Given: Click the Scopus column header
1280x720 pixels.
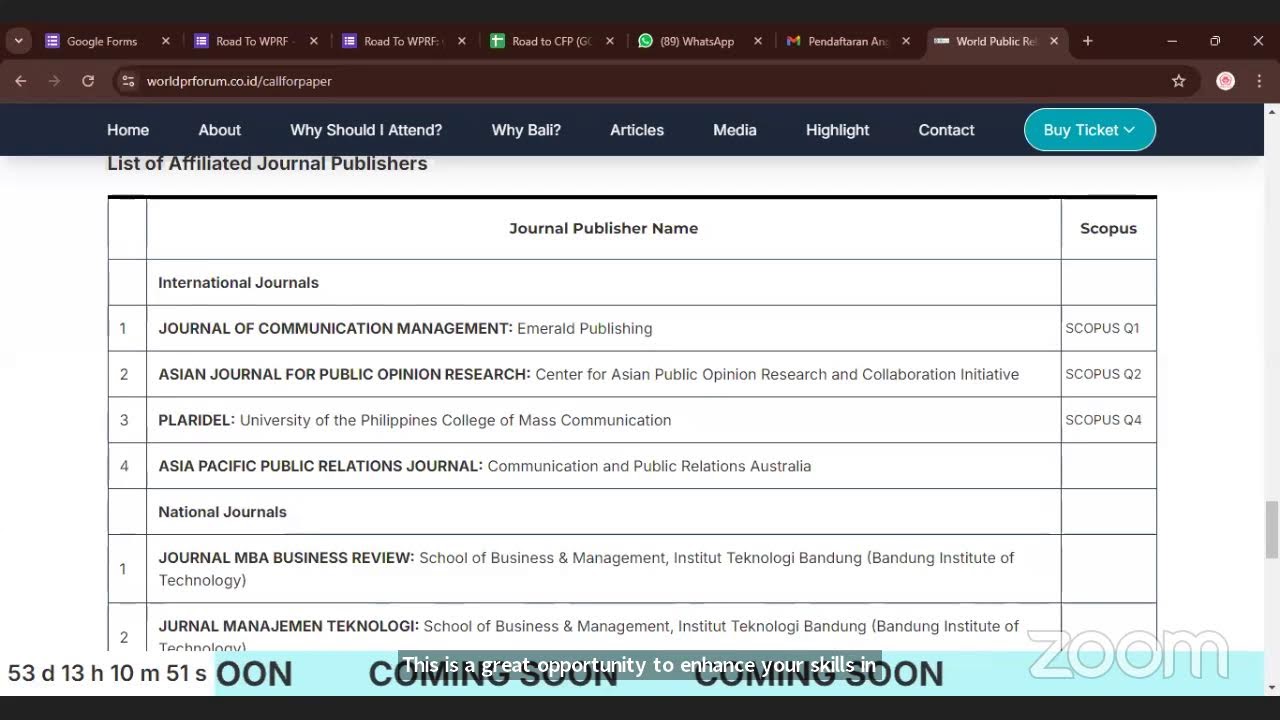Looking at the screenshot, I should click(x=1108, y=228).
